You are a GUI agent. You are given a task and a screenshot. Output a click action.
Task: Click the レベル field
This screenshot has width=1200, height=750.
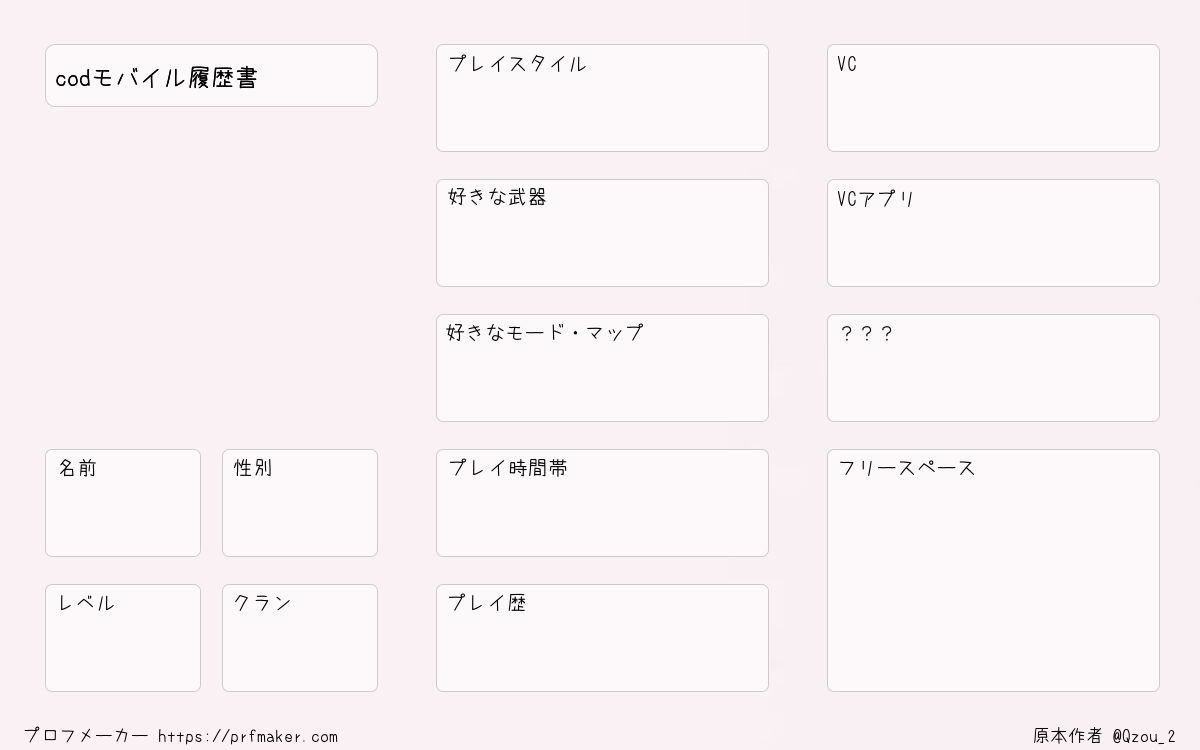(x=123, y=638)
